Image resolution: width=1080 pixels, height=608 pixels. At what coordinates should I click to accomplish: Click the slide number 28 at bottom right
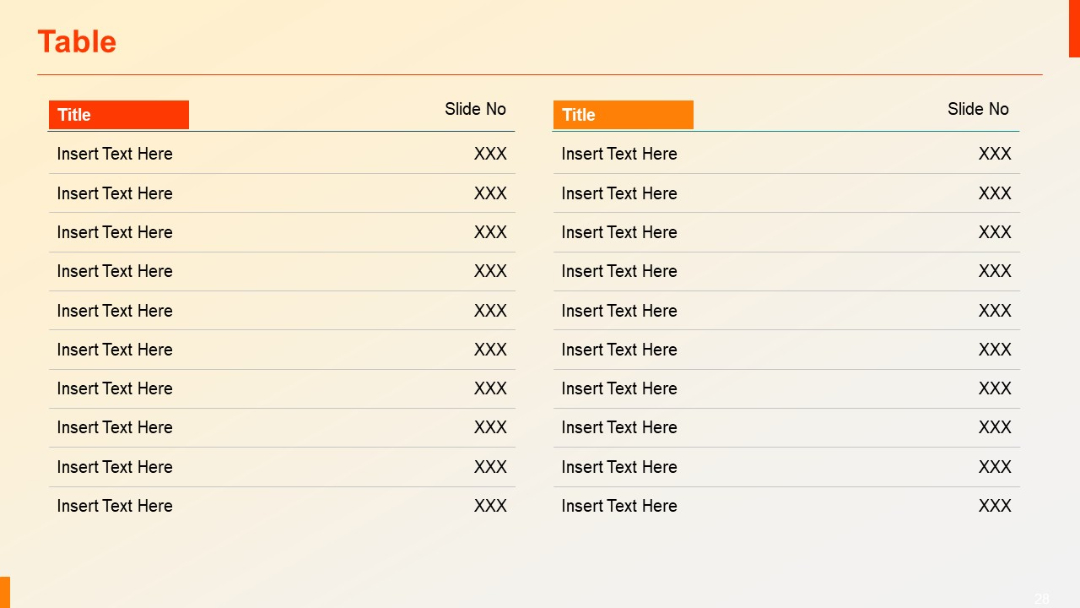1041,599
